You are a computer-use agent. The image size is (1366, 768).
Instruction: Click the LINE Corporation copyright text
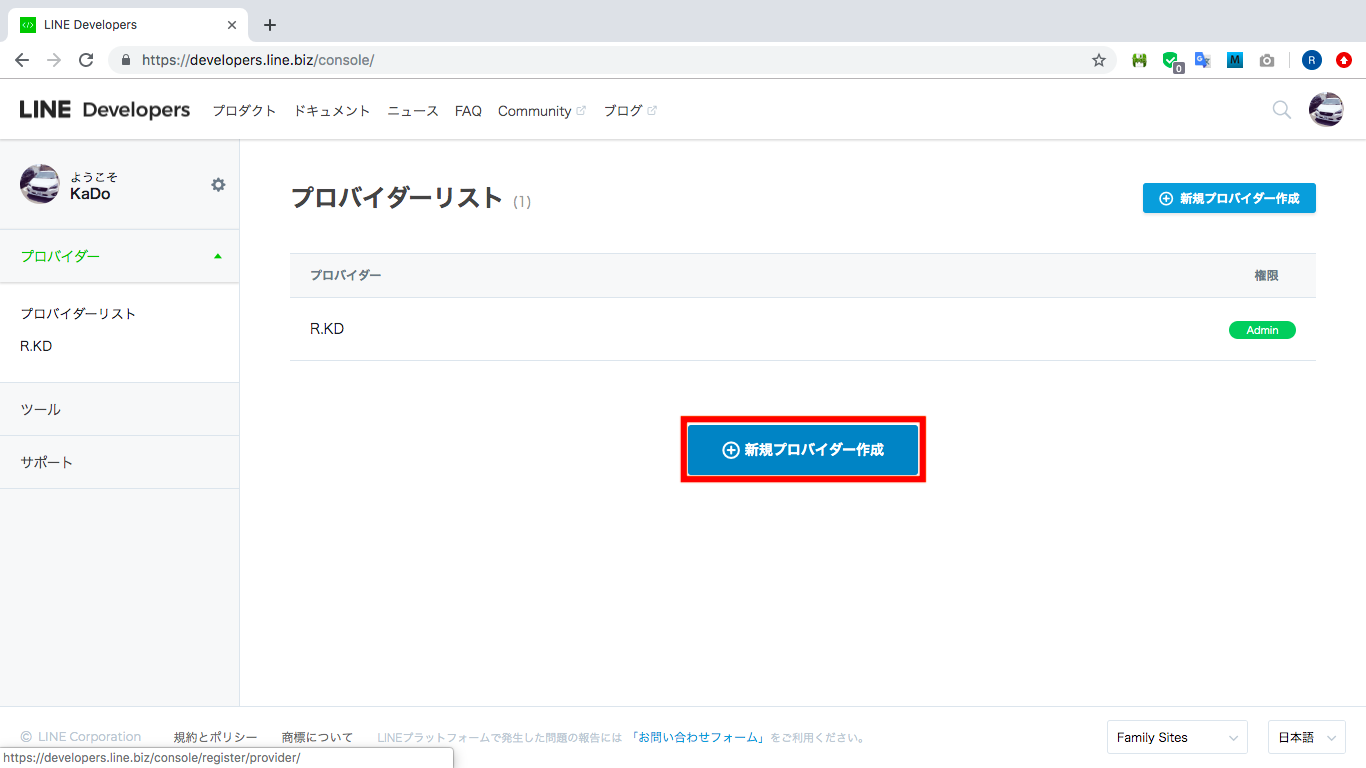81,737
